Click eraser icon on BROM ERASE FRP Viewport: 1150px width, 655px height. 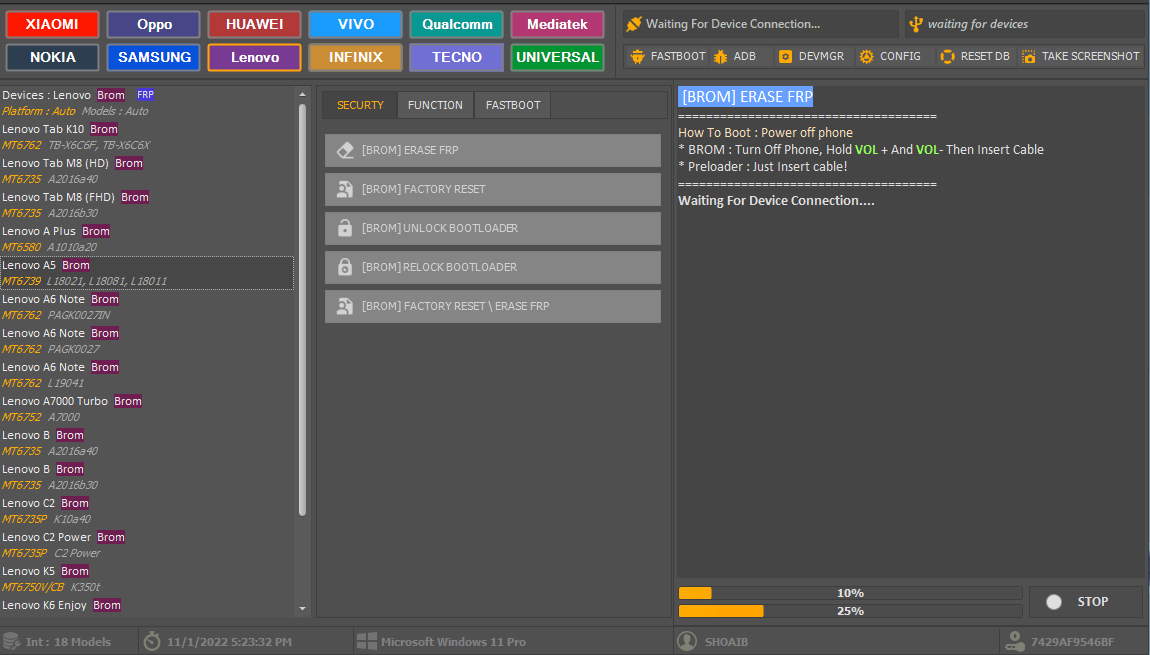[345, 150]
